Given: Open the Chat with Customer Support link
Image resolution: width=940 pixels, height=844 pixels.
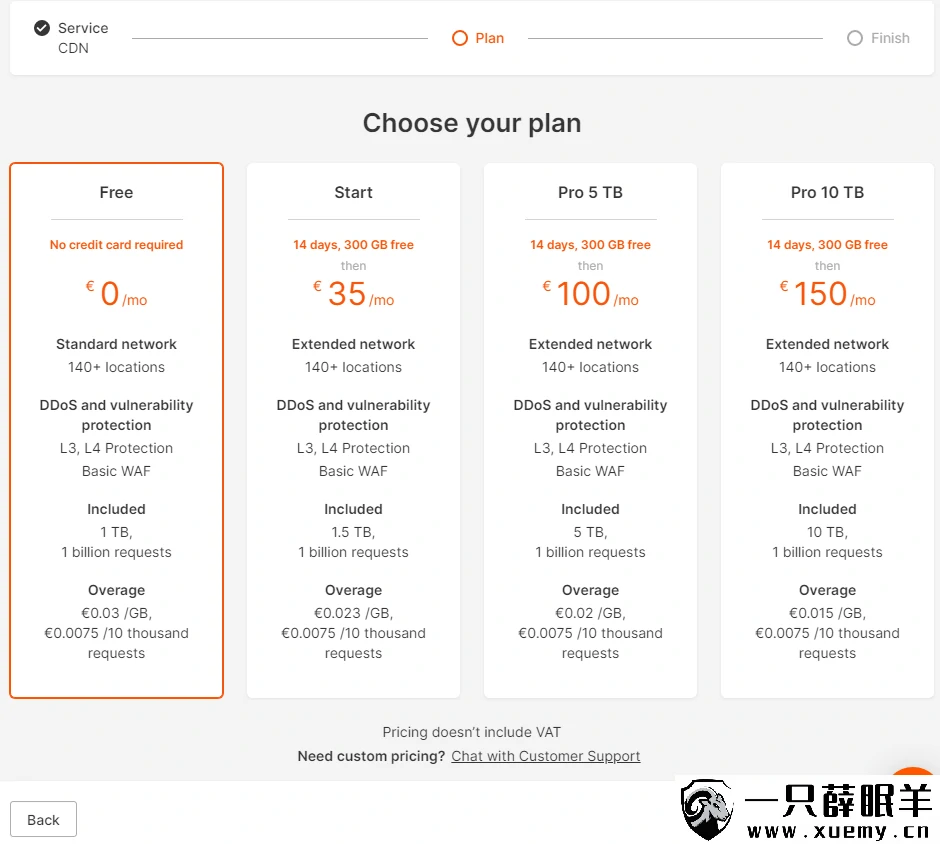Looking at the screenshot, I should click(x=545, y=756).
